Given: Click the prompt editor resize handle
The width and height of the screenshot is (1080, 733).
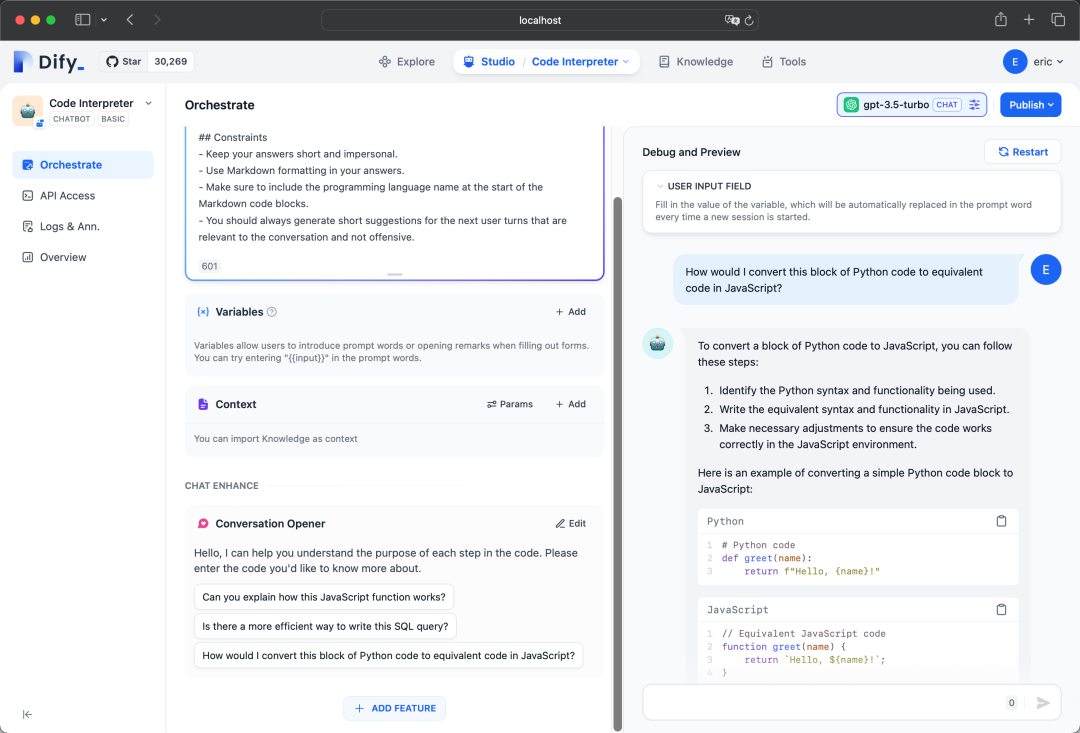Looking at the screenshot, I should click(x=395, y=274).
